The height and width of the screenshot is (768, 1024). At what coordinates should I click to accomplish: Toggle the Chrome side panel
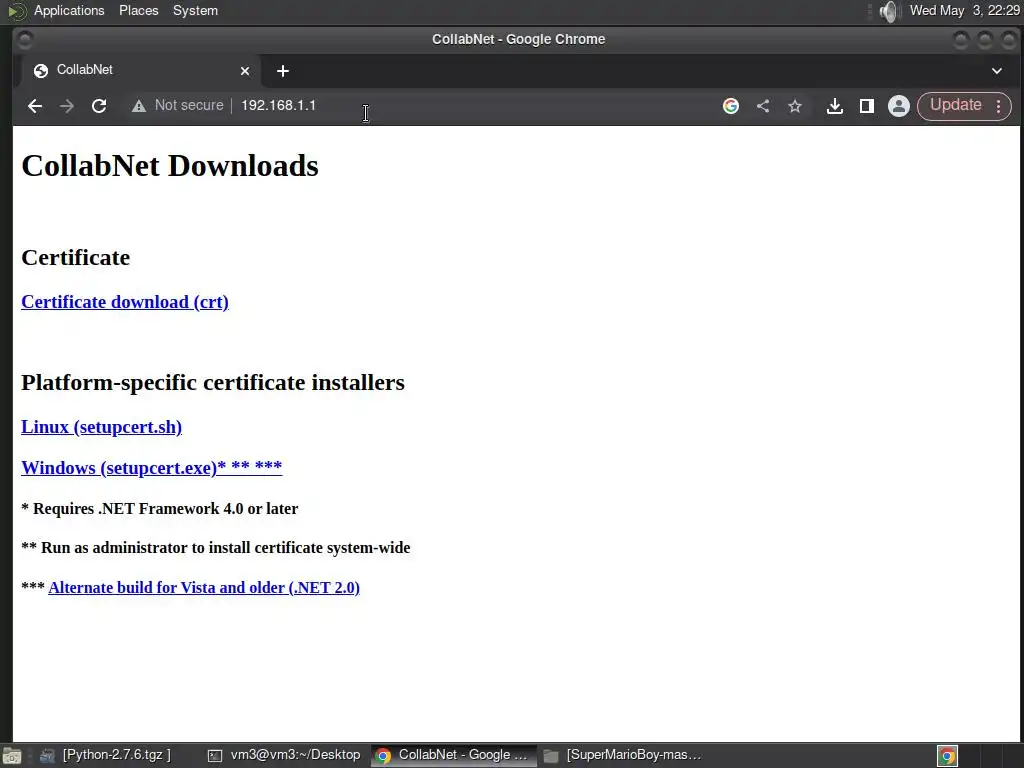[867, 106]
